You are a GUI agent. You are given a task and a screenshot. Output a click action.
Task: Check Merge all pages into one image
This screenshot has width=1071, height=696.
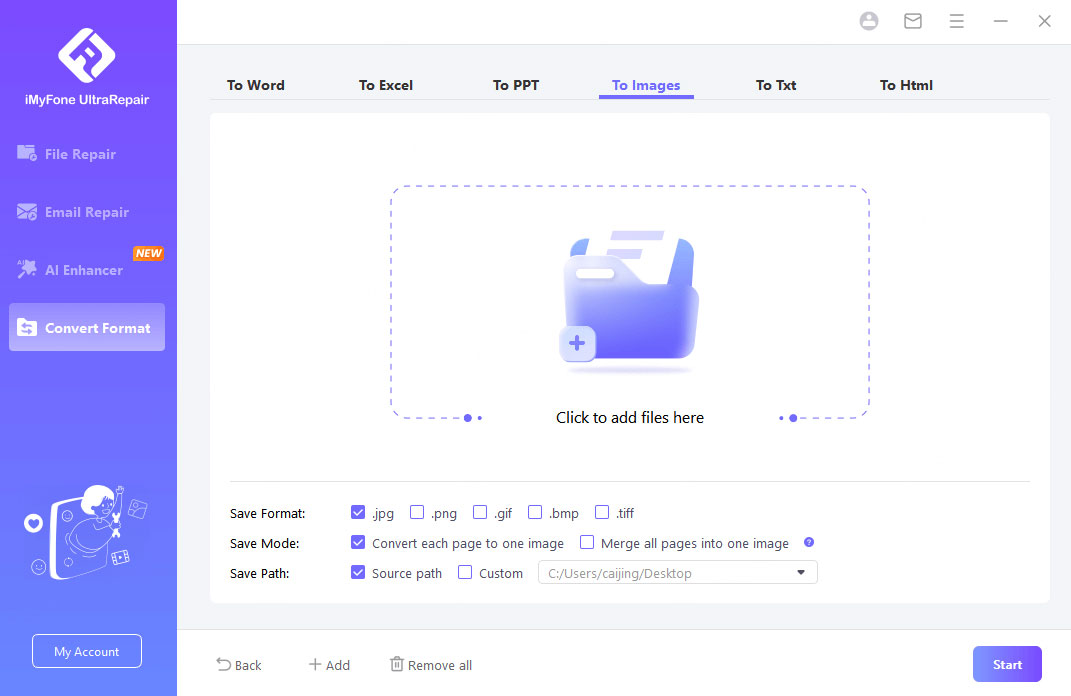(x=587, y=543)
